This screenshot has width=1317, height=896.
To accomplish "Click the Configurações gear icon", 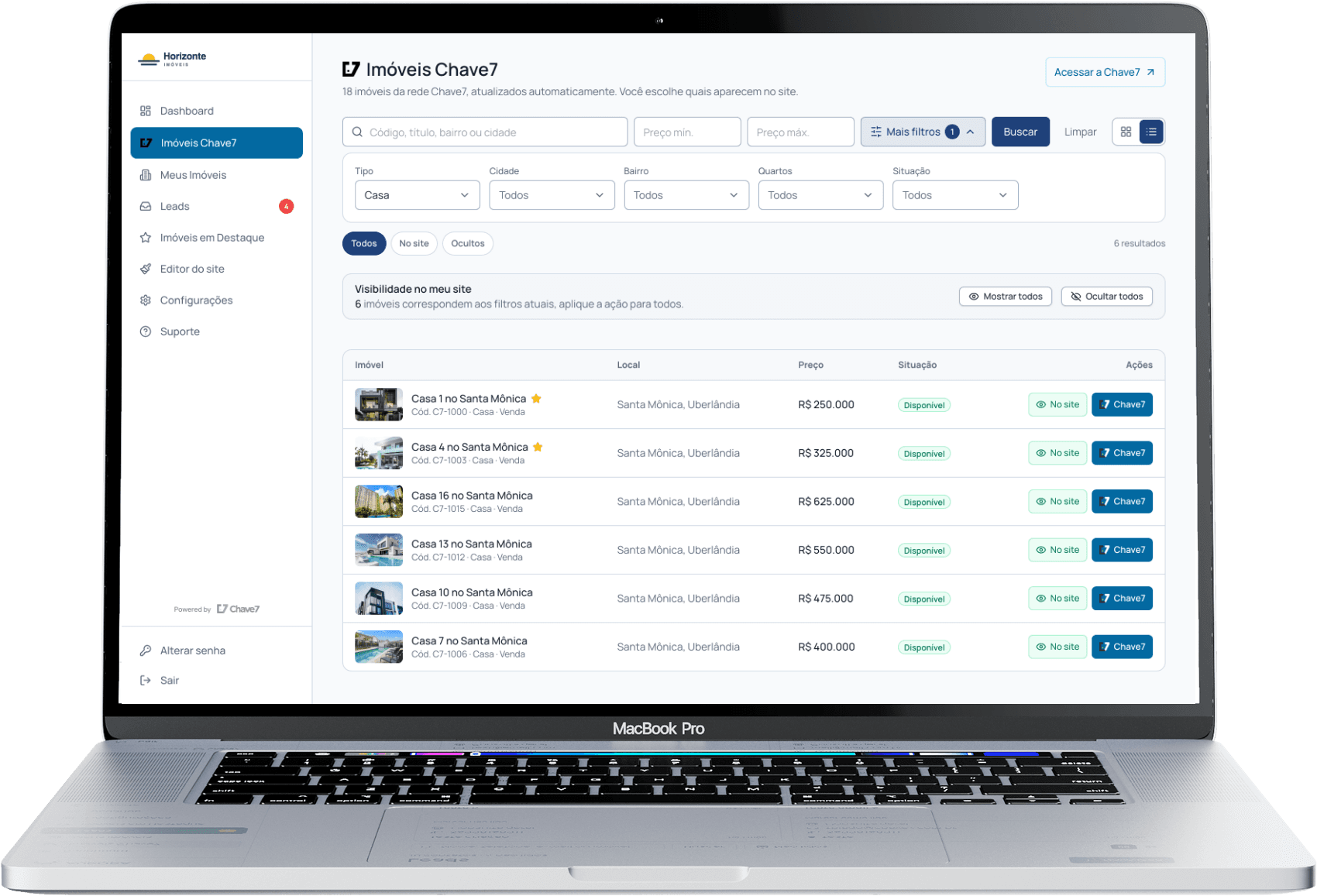I will coord(145,300).
